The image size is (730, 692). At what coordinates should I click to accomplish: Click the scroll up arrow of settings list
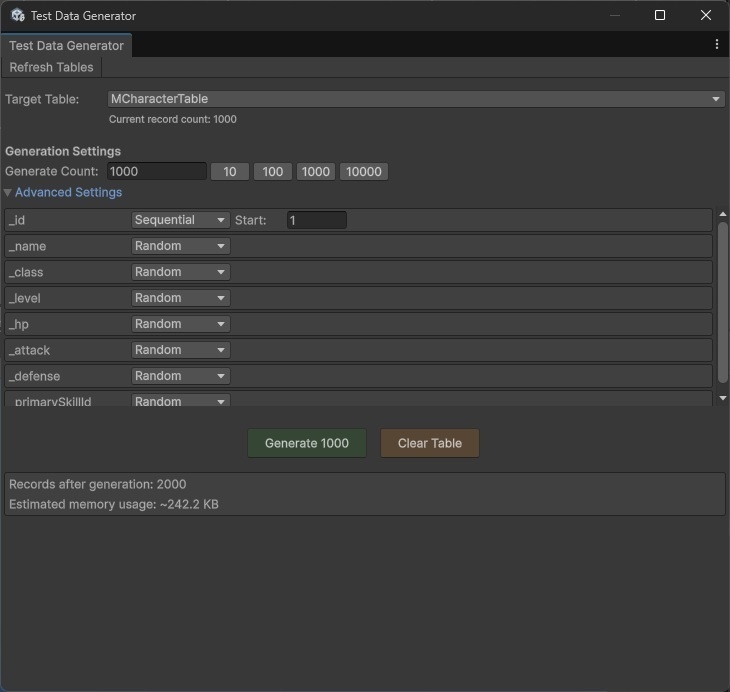tap(723, 214)
